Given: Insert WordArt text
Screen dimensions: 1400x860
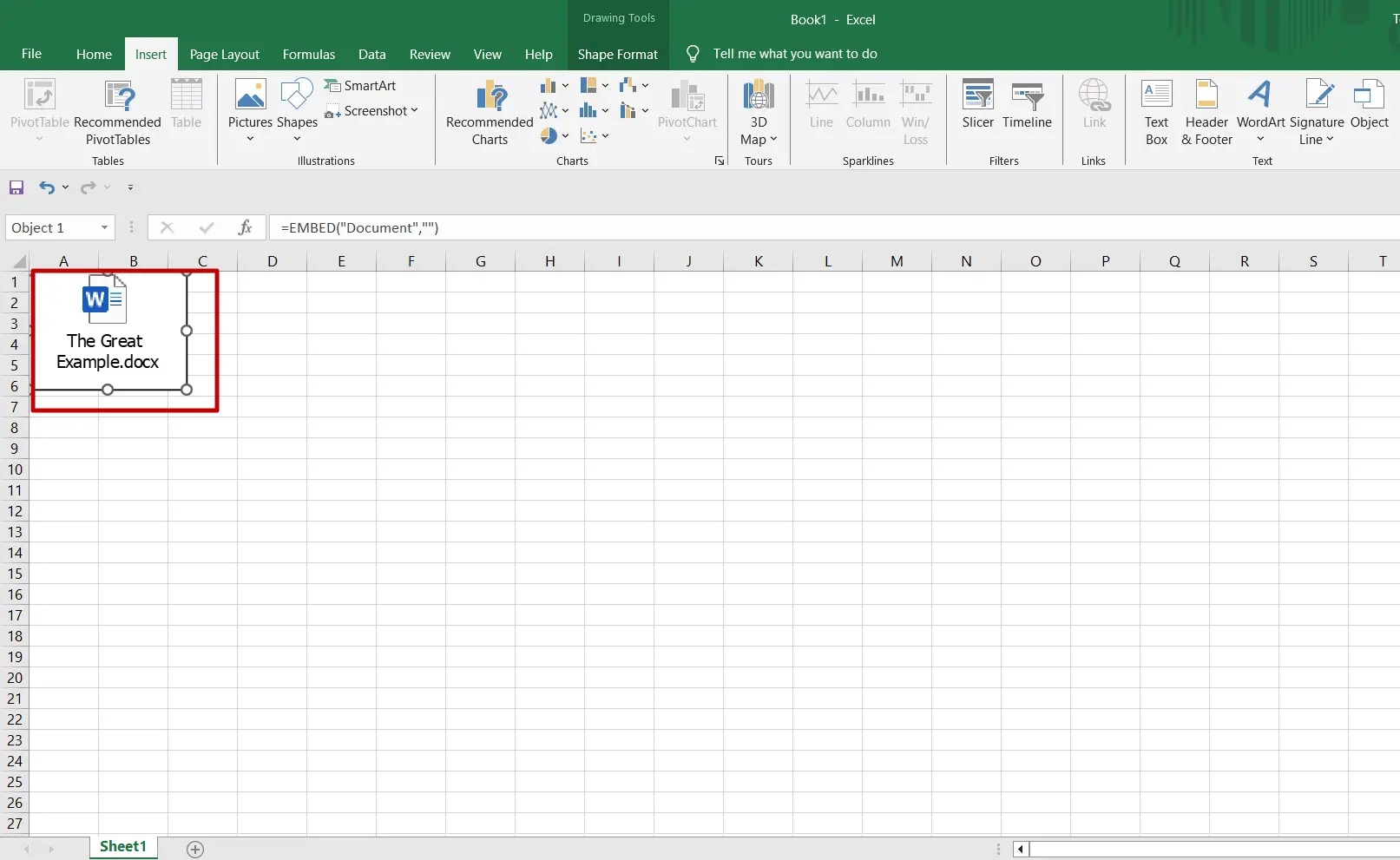Looking at the screenshot, I should (x=1259, y=111).
